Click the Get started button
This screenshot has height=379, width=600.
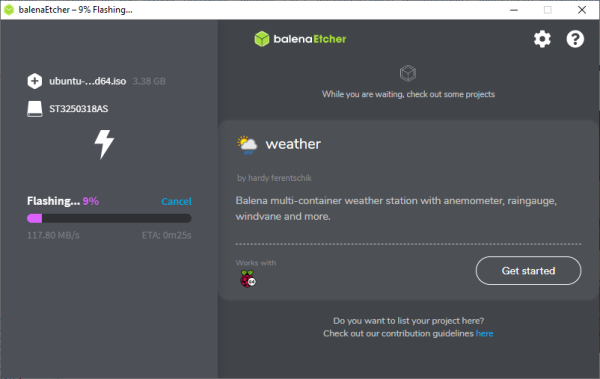coord(528,271)
